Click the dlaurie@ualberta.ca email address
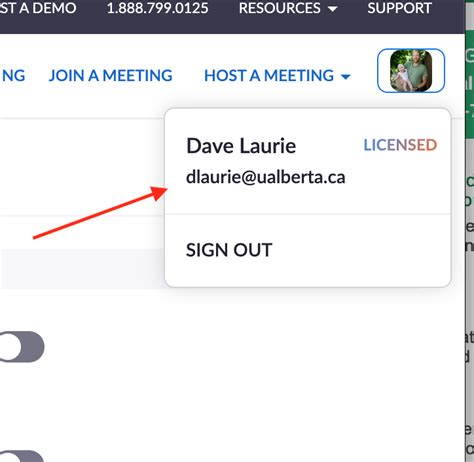The height and width of the screenshot is (462, 474). coord(266,177)
